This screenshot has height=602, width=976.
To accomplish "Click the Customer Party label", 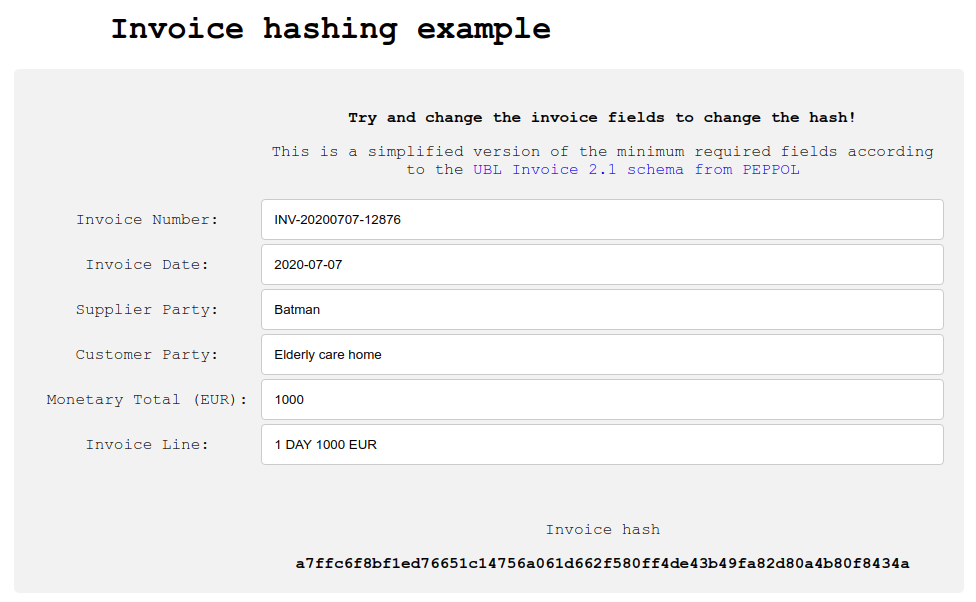I will tap(147, 355).
